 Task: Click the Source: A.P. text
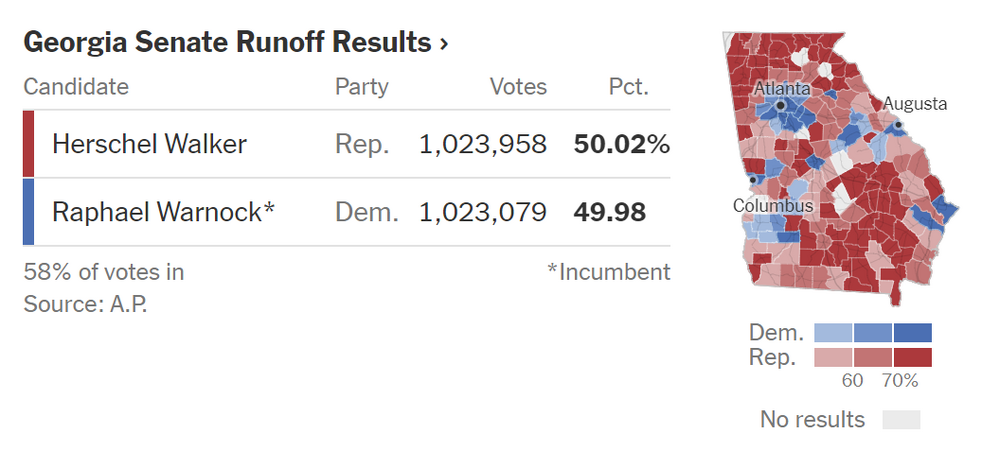click(x=85, y=303)
